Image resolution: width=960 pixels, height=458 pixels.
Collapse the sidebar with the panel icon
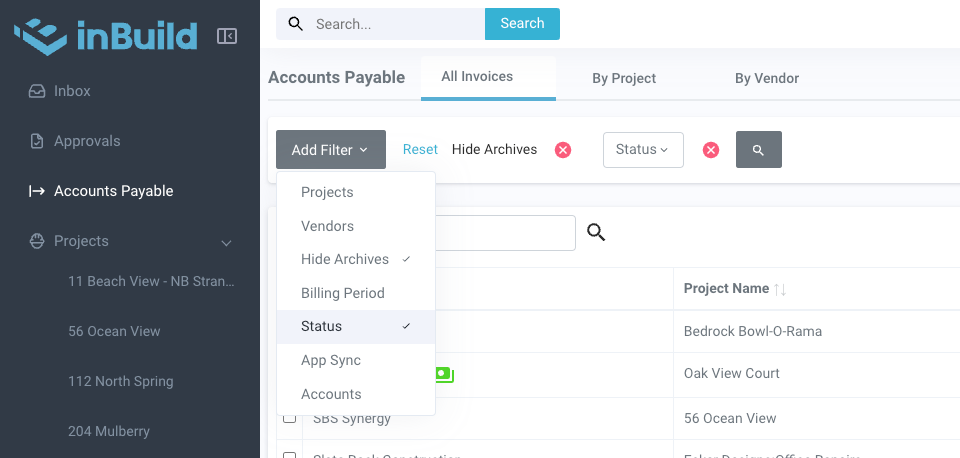point(227,36)
